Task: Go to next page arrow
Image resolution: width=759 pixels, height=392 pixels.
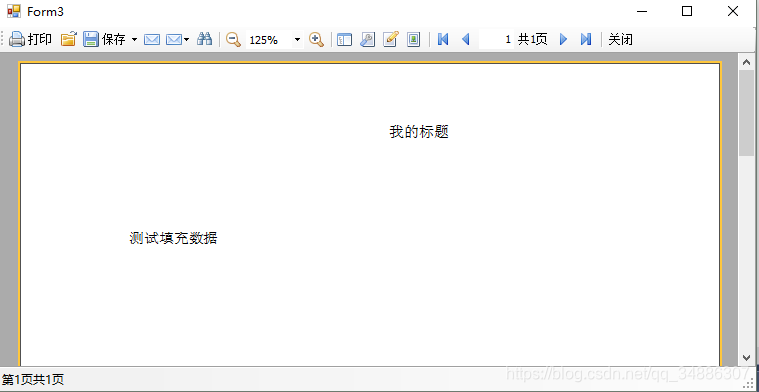Action: tap(563, 39)
